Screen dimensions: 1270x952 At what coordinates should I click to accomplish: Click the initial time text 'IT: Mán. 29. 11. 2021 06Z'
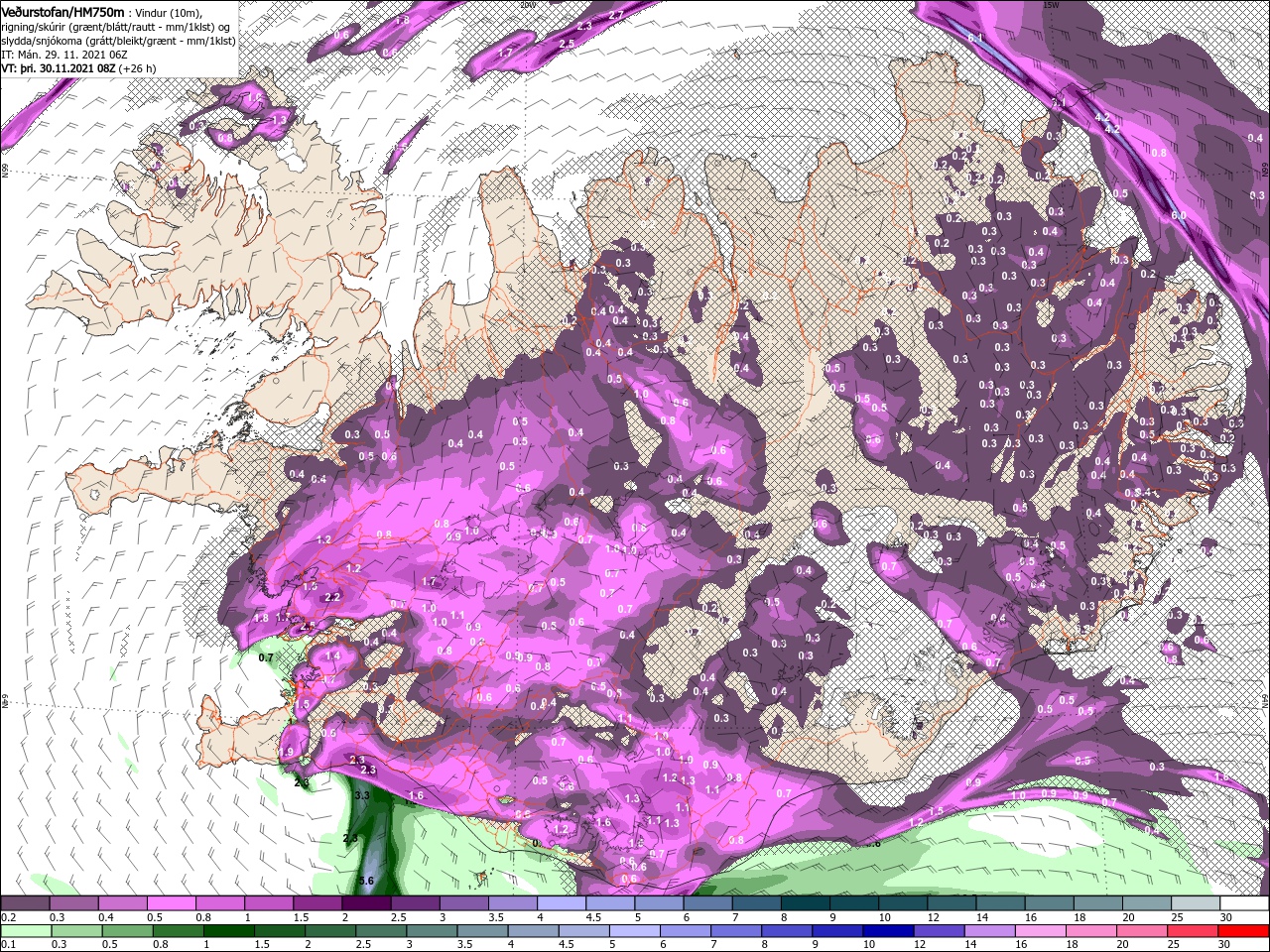[63, 56]
